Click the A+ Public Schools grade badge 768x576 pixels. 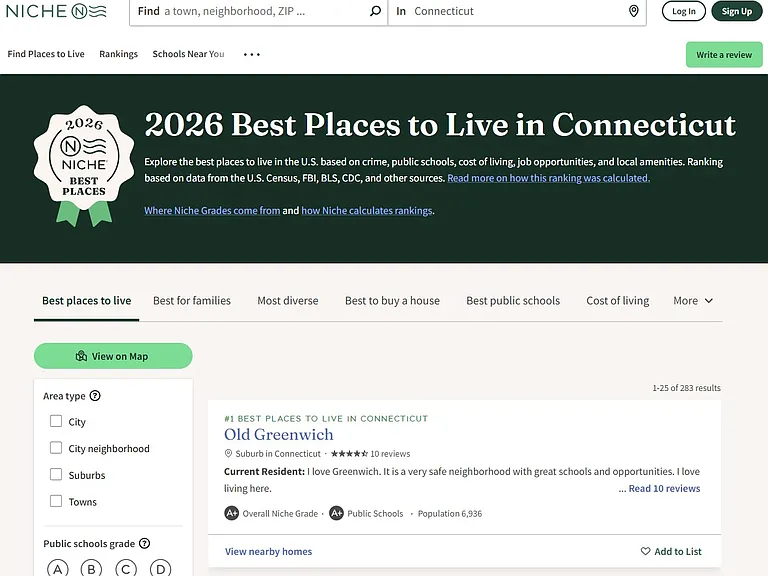point(336,513)
